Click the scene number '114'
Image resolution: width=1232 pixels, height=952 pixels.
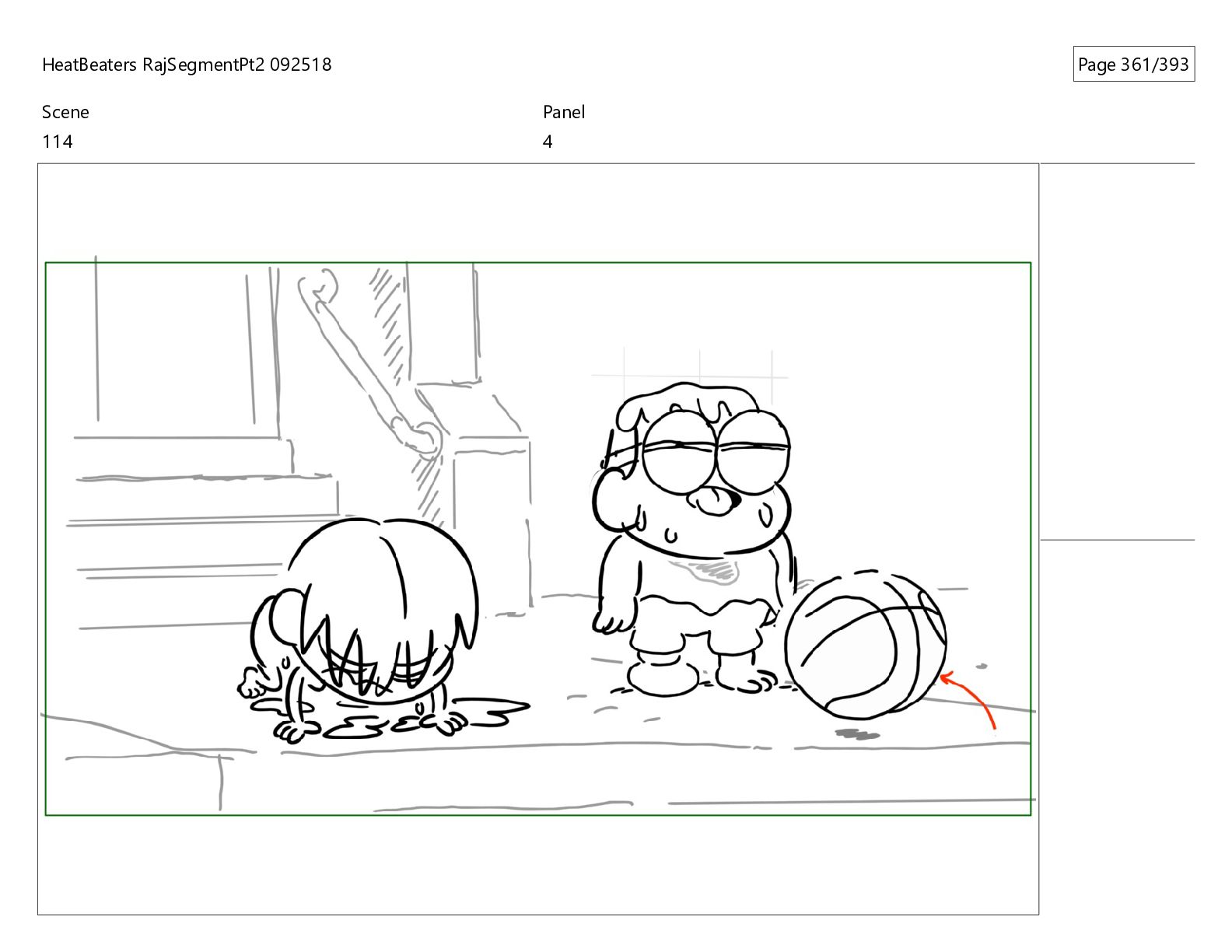point(58,142)
